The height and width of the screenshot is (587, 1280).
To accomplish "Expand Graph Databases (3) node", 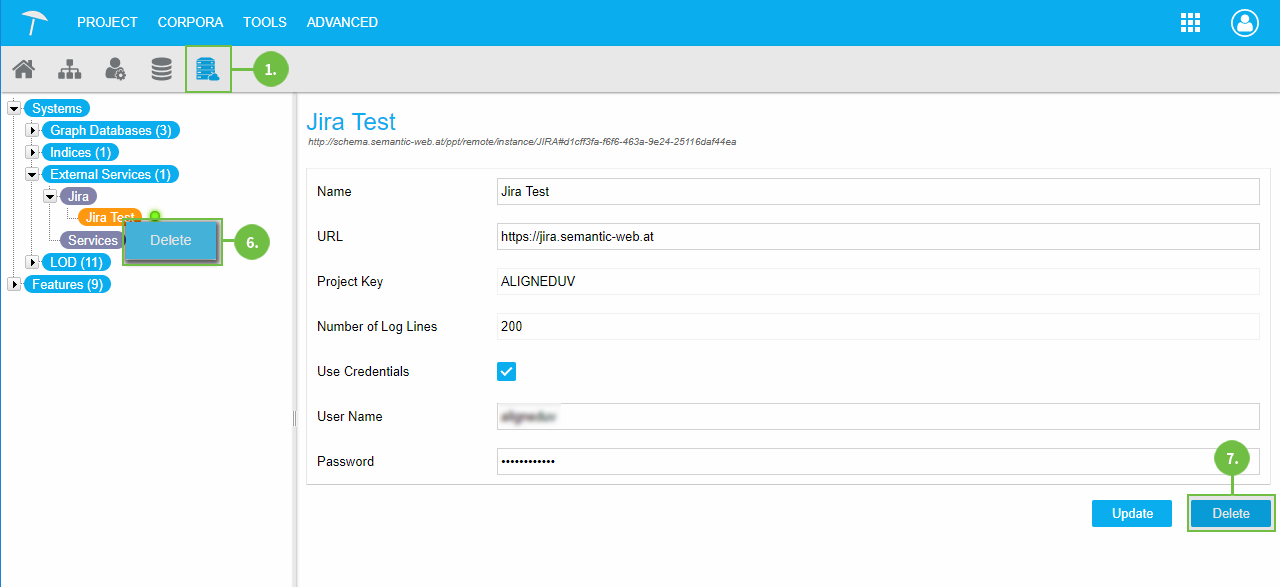I will point(32,130).
